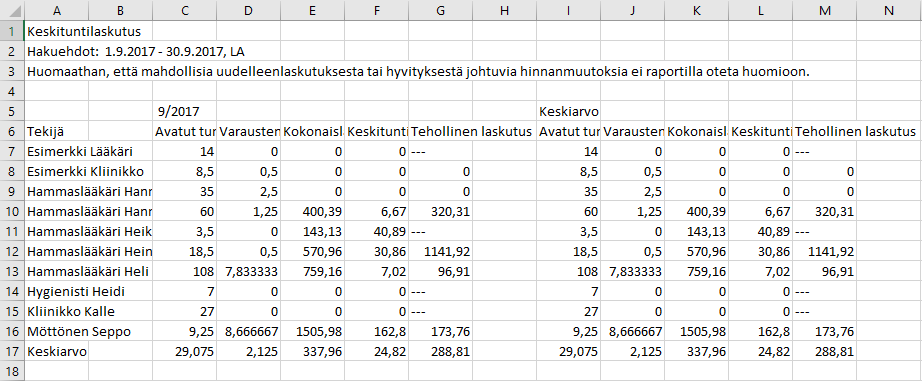The image size is (922, 381).
Task: Click row header 4
Action: click(12, 91)
